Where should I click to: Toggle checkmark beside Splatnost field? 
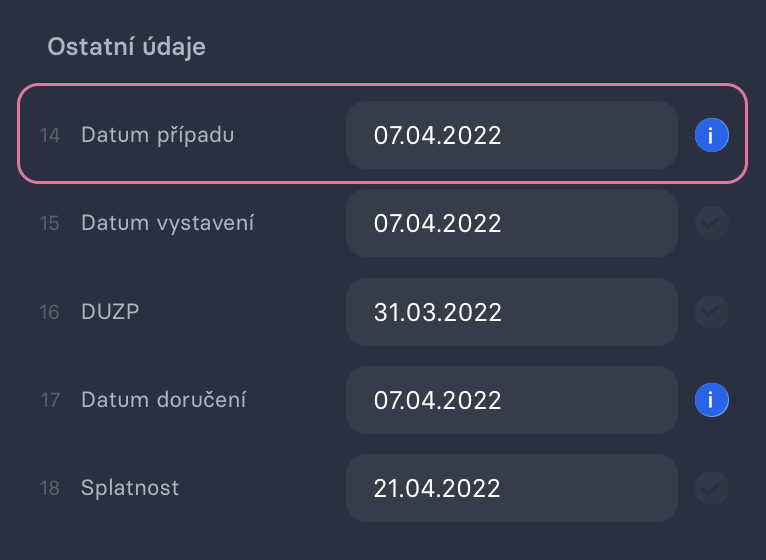pyautogui.click(x=712, y=488)
